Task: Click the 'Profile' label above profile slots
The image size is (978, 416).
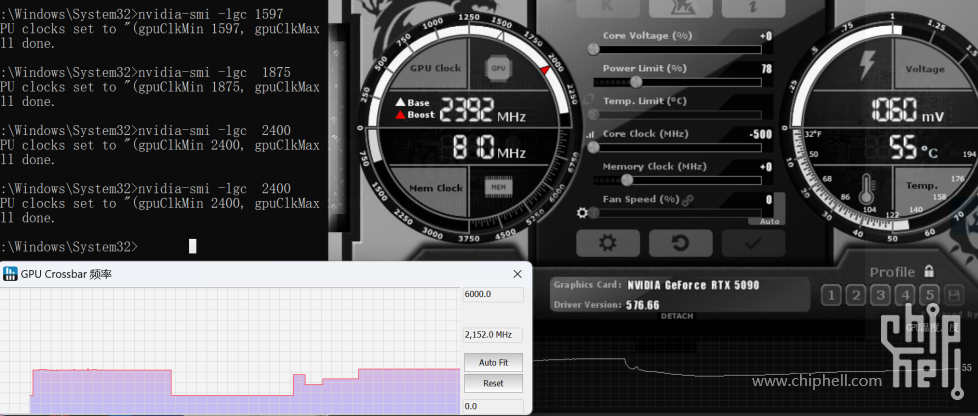Action: click(x=893, y=272)
